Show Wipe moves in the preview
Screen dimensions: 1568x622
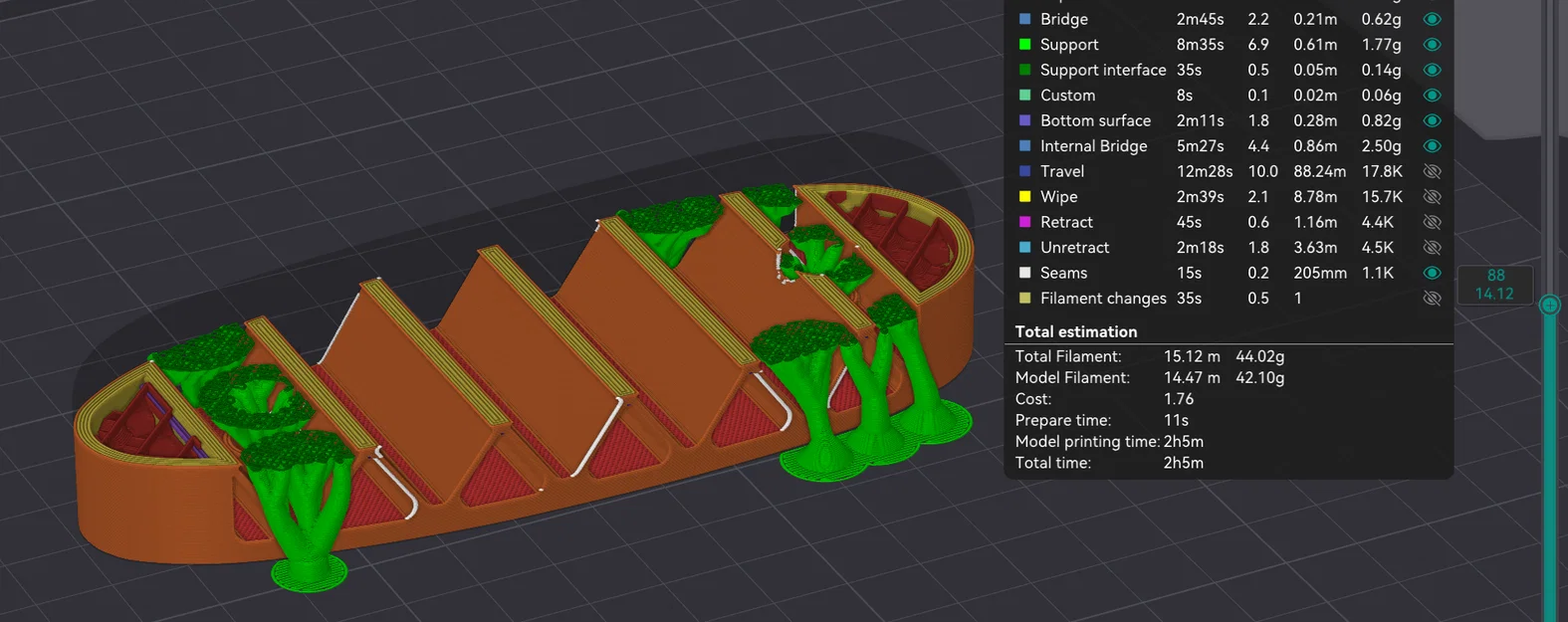tap(1432, 197)
